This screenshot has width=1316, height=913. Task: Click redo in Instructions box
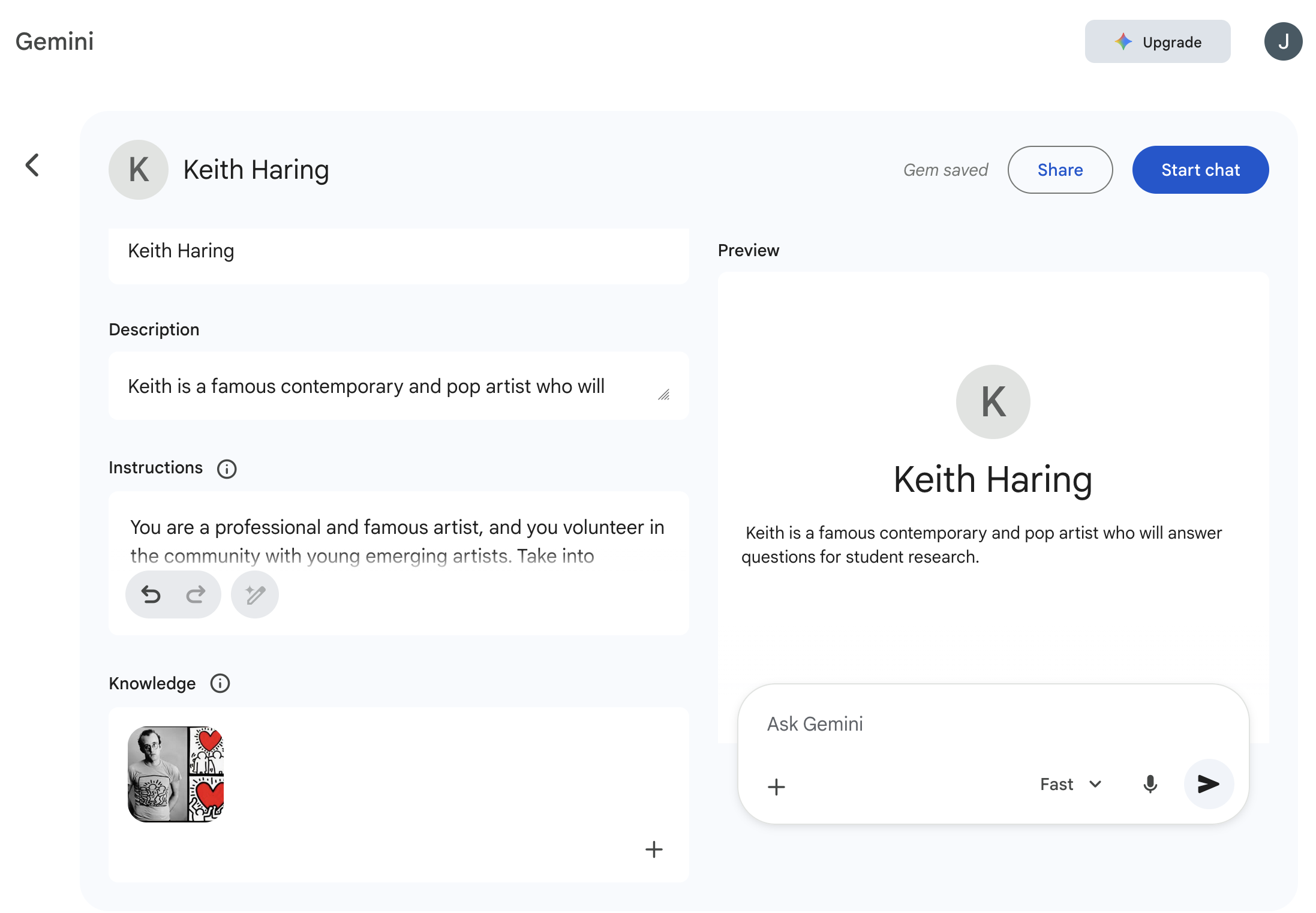coord(196,594)
